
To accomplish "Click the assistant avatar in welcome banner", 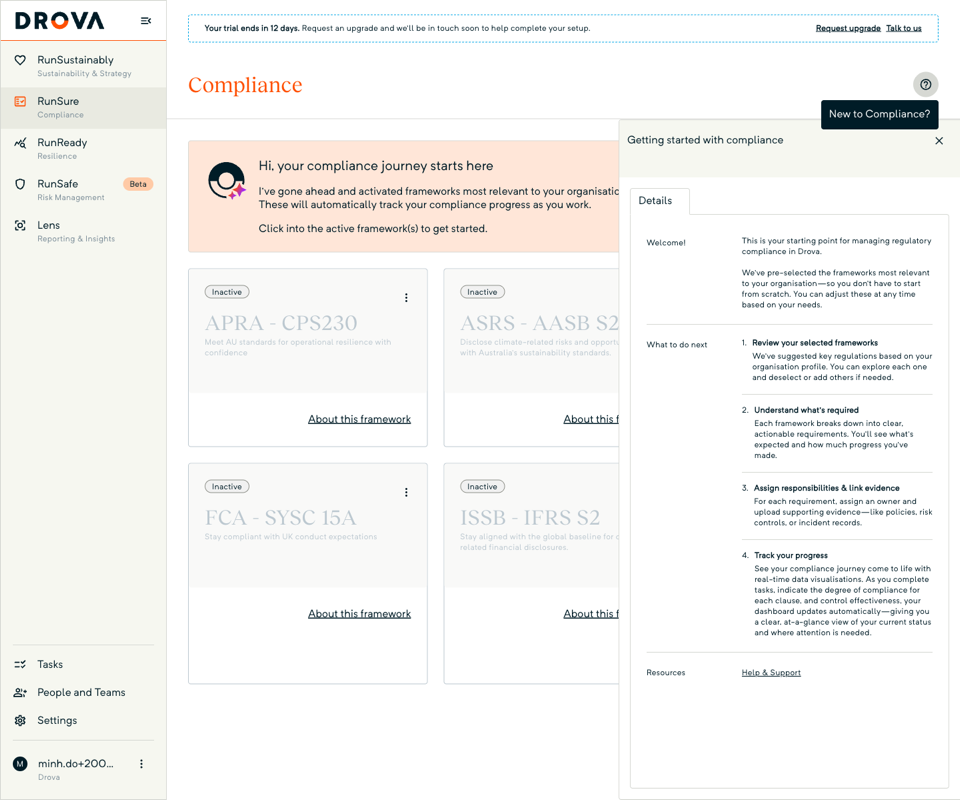I will click(x=227, y=181).
